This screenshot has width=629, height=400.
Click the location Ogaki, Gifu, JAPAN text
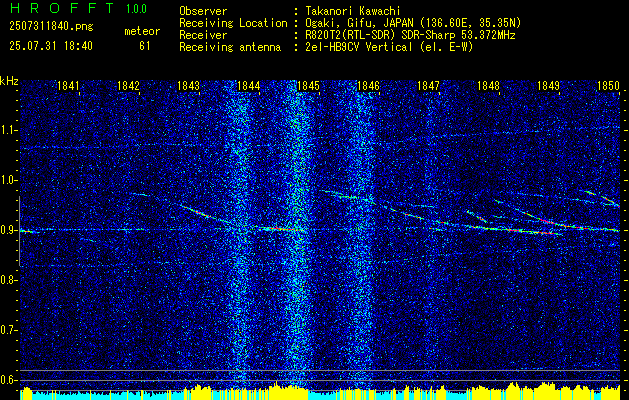413,23
